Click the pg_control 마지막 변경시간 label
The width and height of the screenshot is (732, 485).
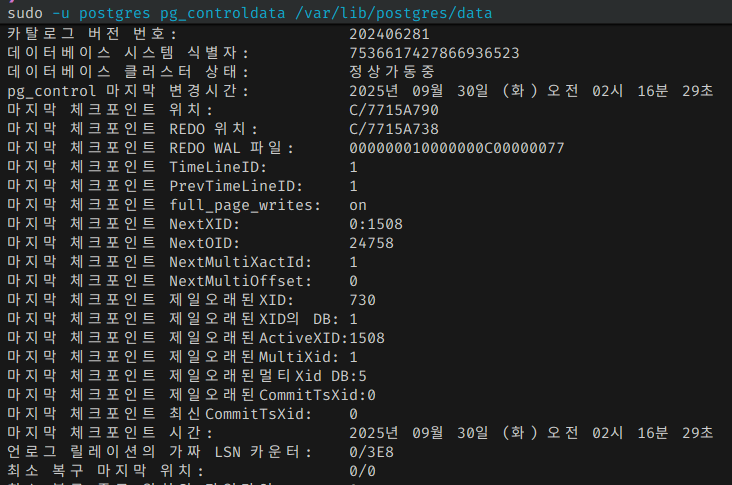click(x=127, y=91)
